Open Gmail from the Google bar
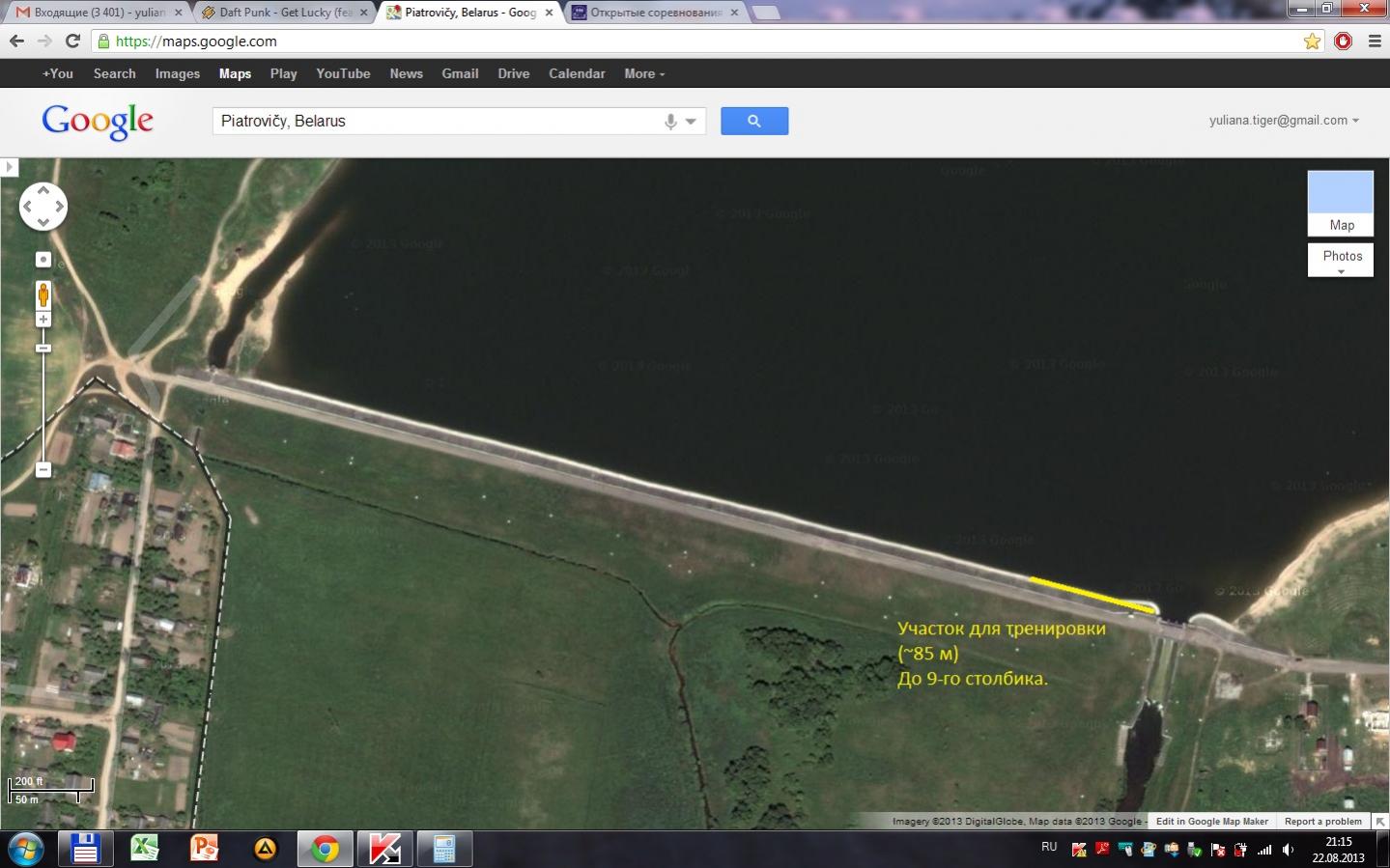Viewport: 1390px width, 868px height. tap(460, 73)
